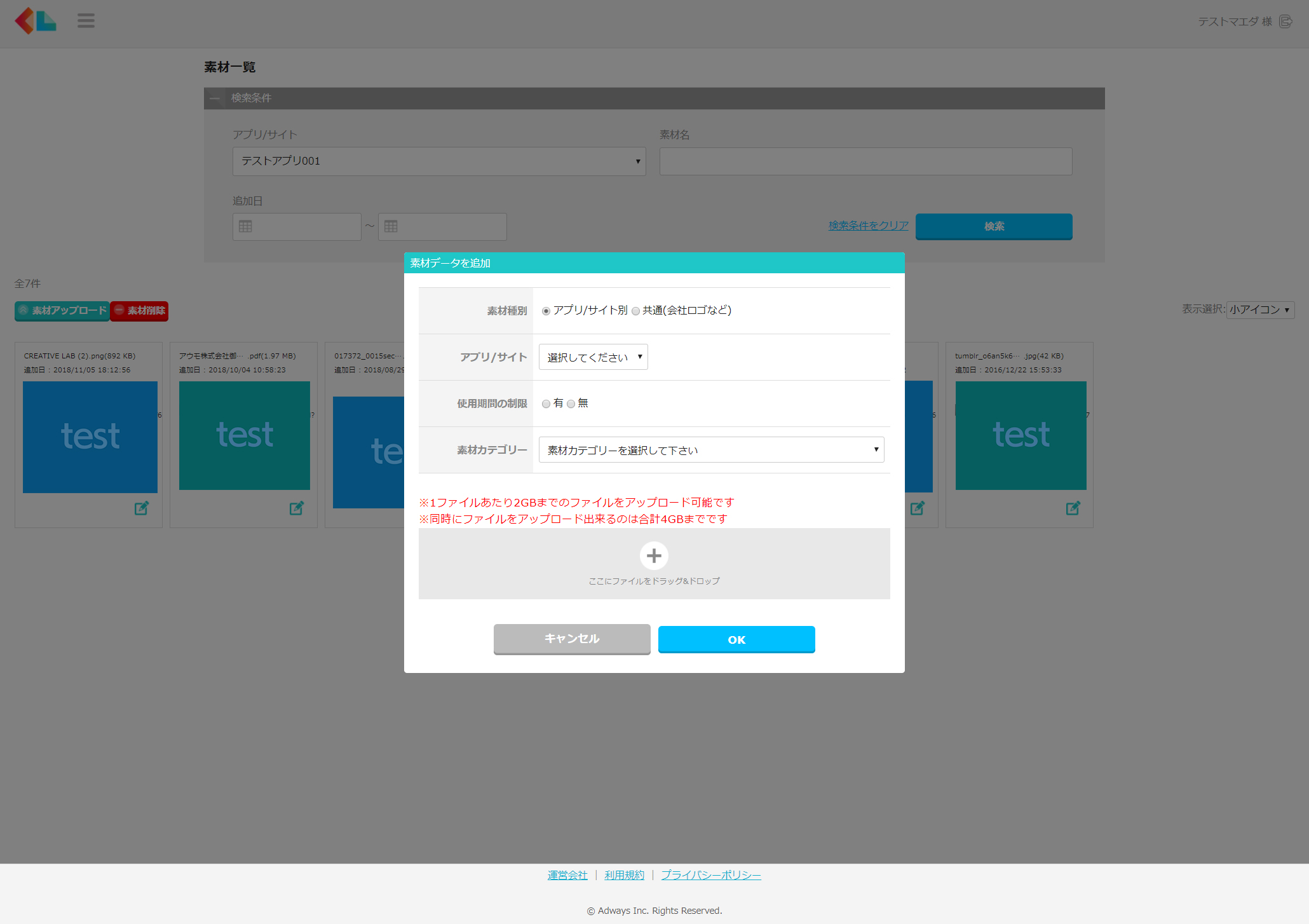Image resolution: width=1309 pixels, height=924 pixels.
Task: Collapse the 検索条件 panel header
Action: click(x=215, y=99)
